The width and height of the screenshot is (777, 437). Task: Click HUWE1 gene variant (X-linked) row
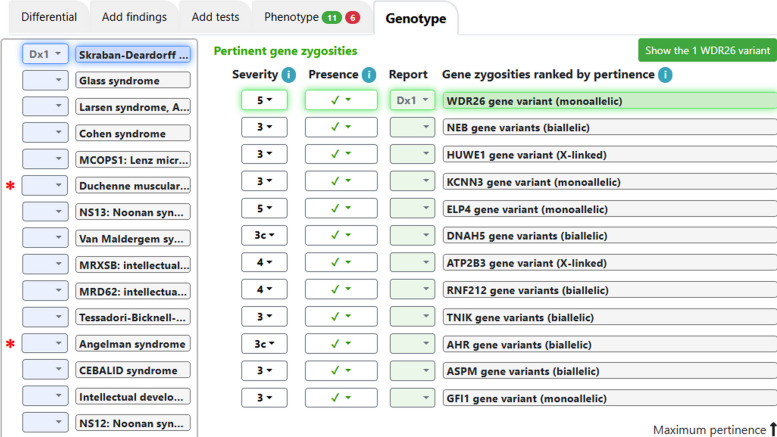point(610,155)
